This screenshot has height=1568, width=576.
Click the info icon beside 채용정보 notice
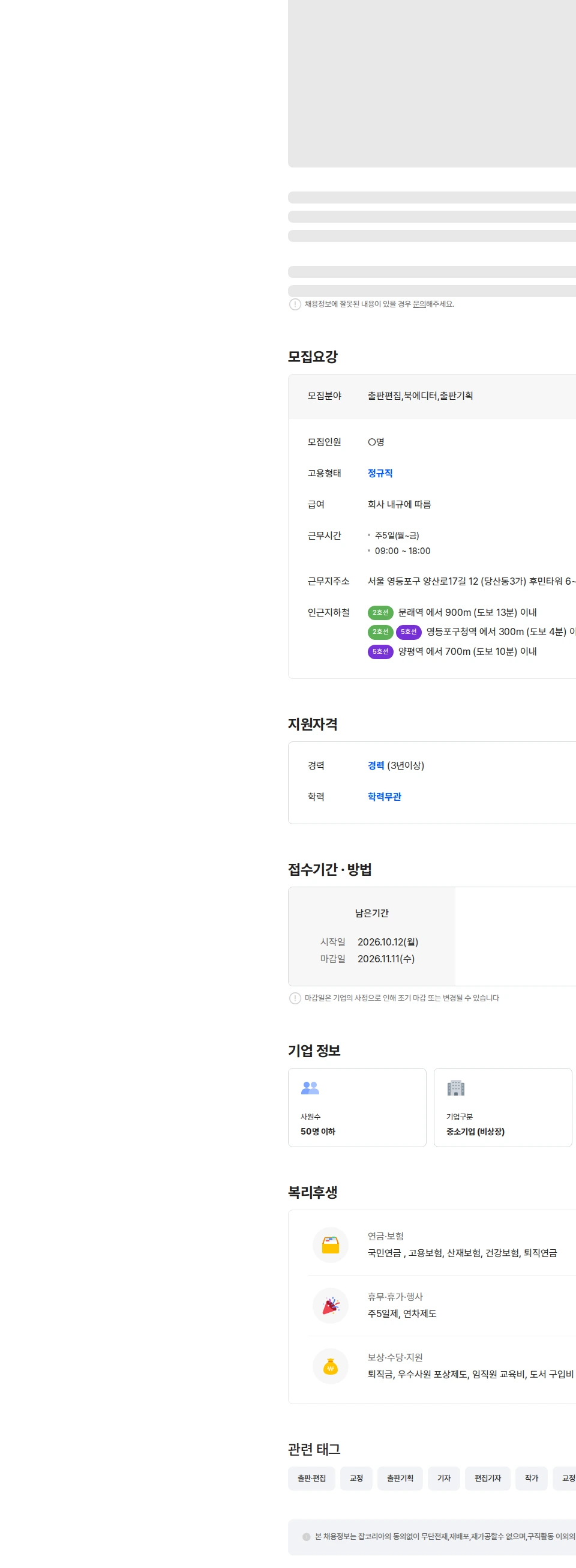tap(295, 304)
